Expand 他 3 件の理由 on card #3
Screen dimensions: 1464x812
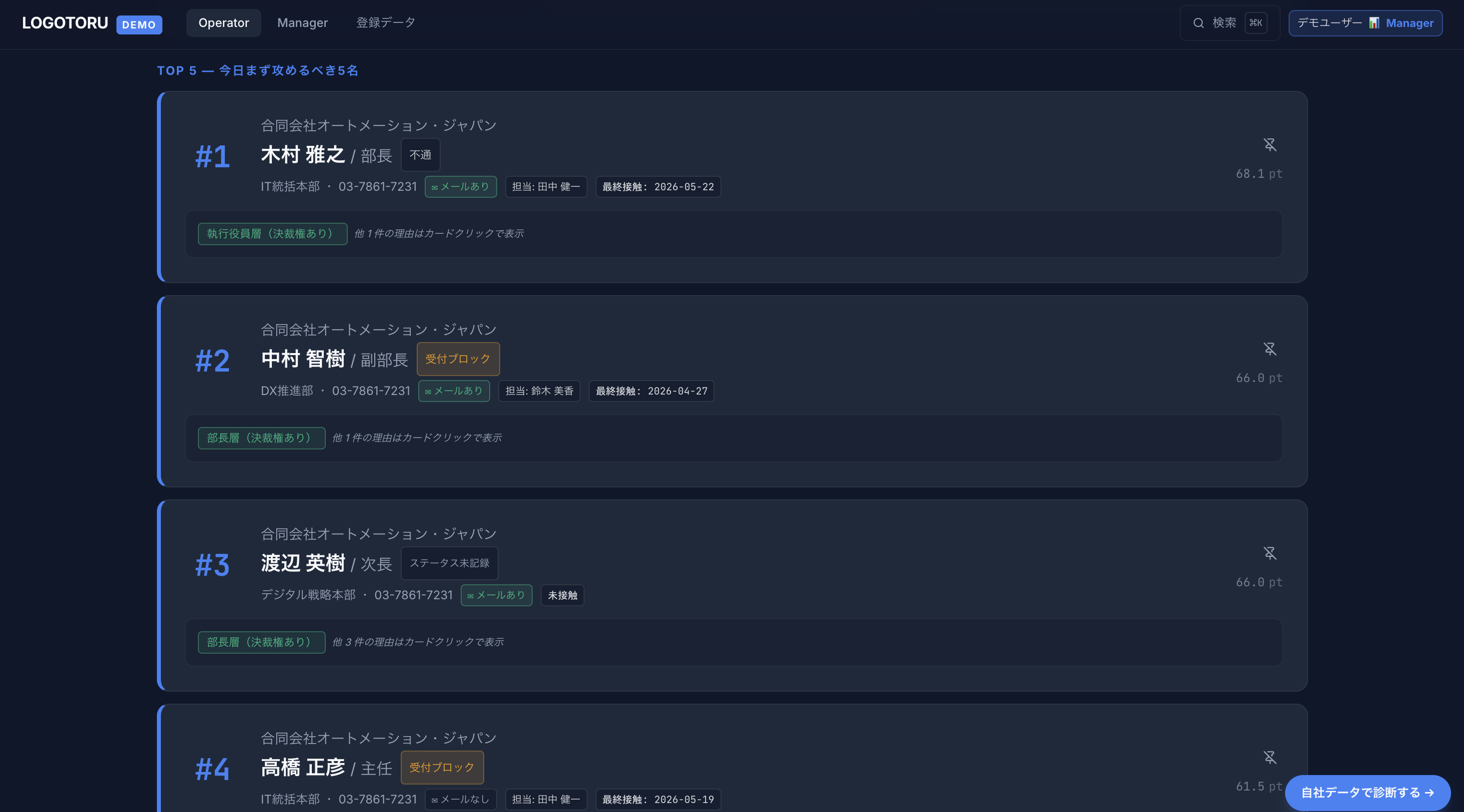tap(418, 642)
